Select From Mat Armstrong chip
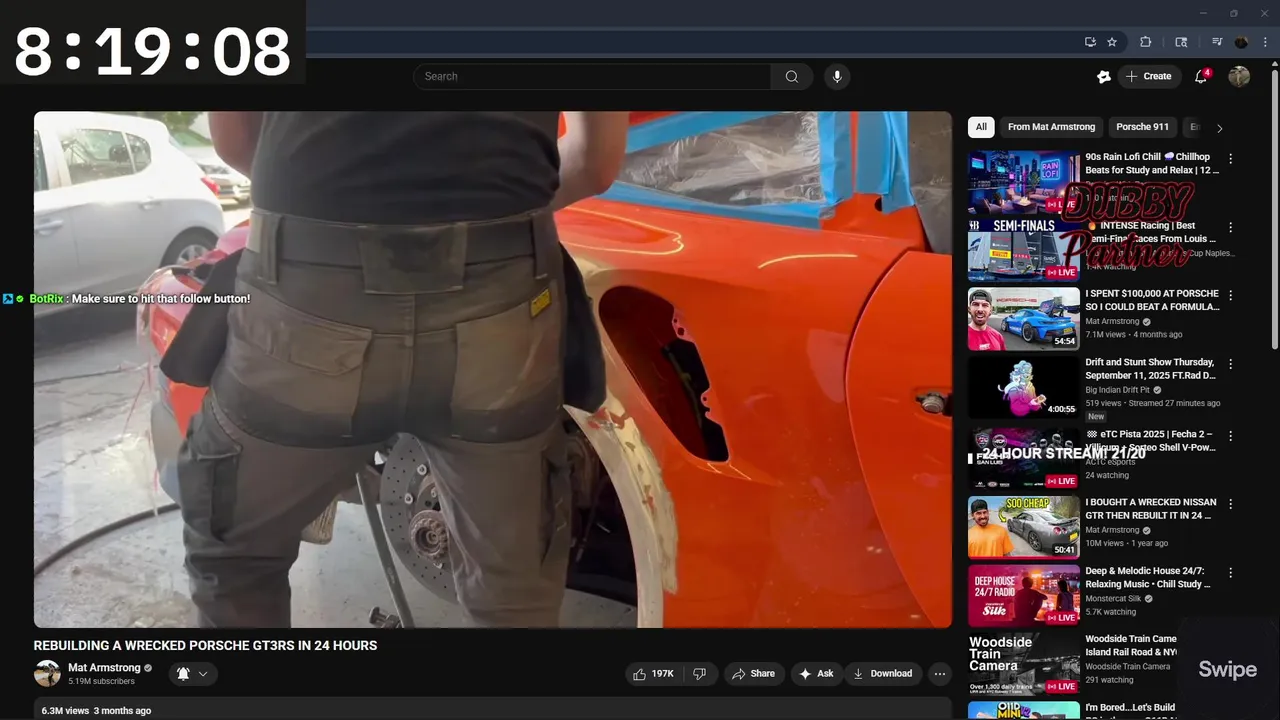This screenshot has height=720, width=1280. click(1051, 127)
